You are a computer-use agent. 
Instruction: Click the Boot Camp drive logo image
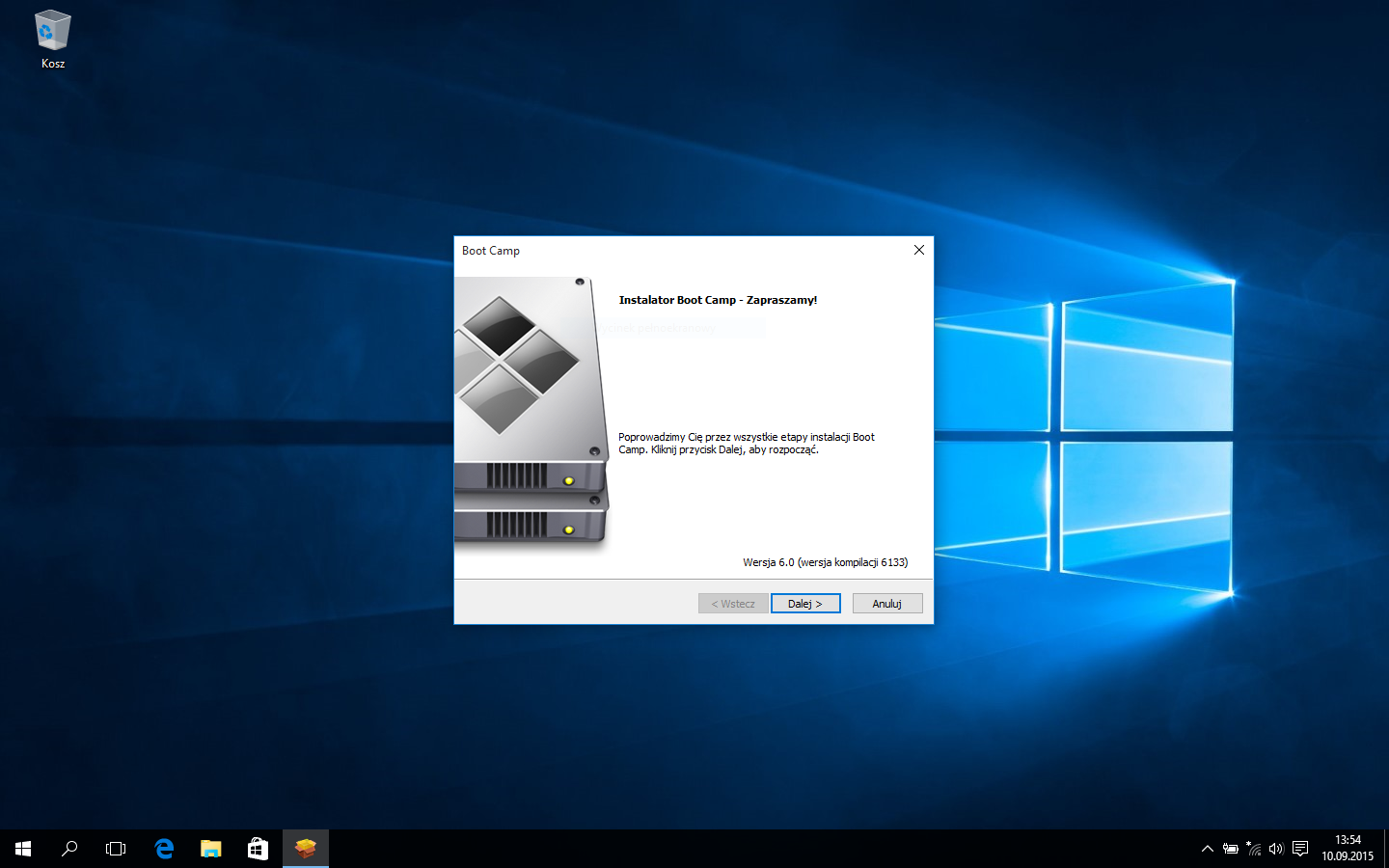click(532, 414)
